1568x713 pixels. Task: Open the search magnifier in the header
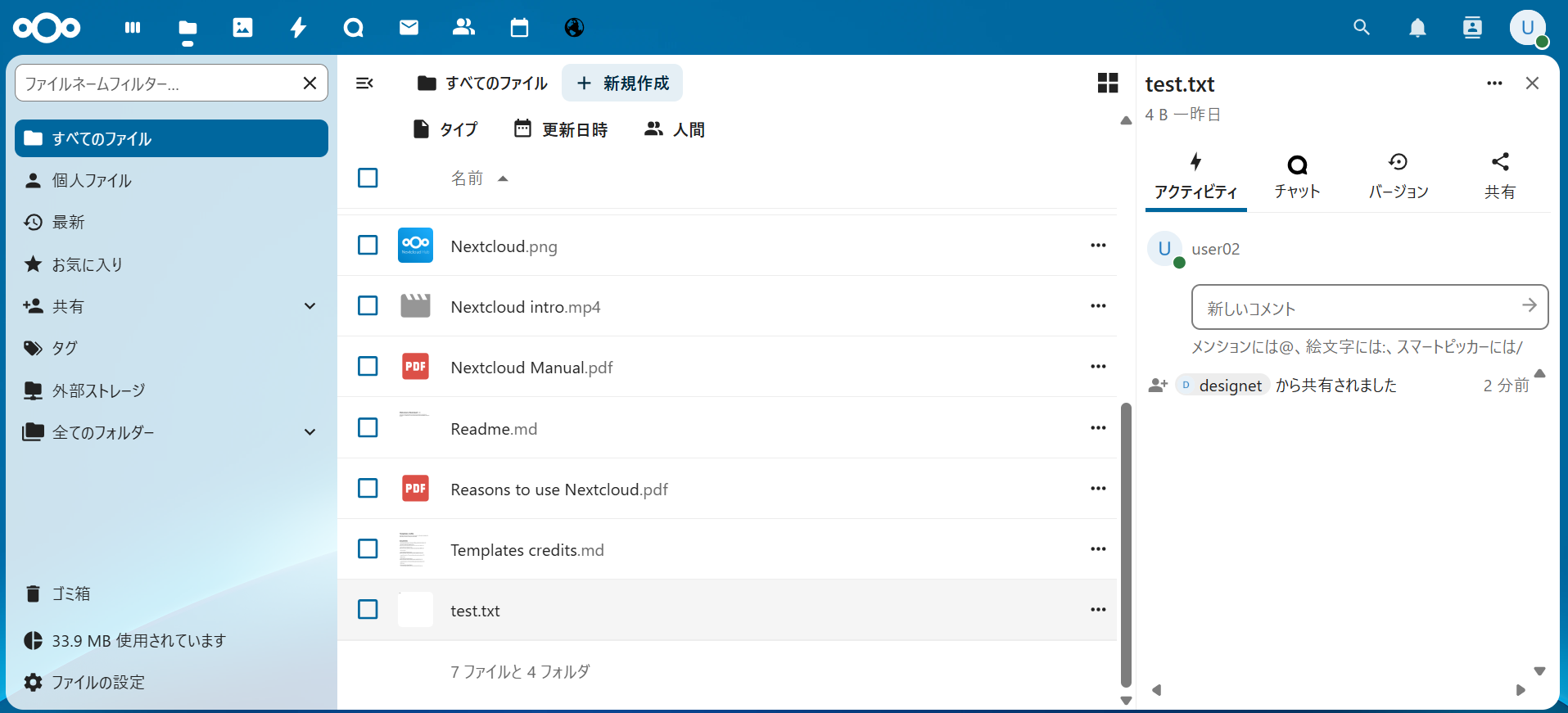tap(1362, 28)
